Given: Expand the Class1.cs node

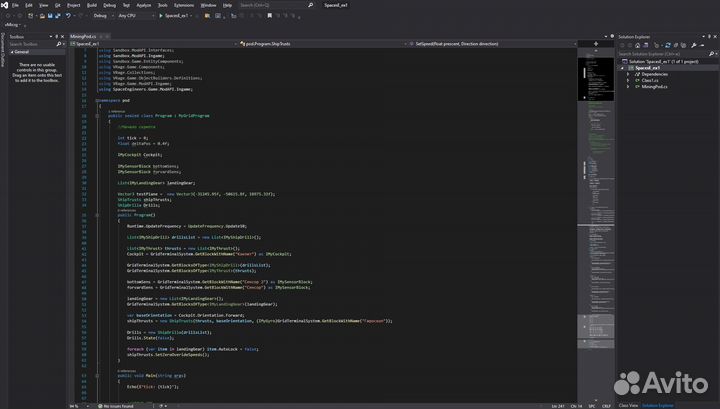Looking at the screenshot, I should tap(628, 80).
